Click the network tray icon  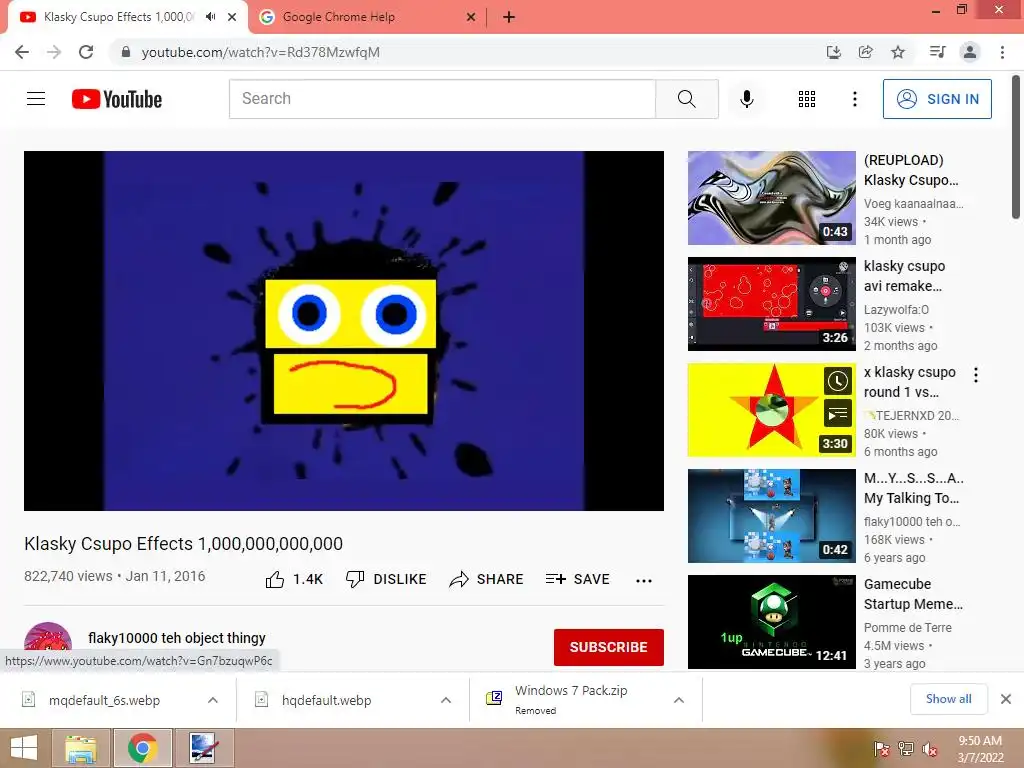[906, 749]
